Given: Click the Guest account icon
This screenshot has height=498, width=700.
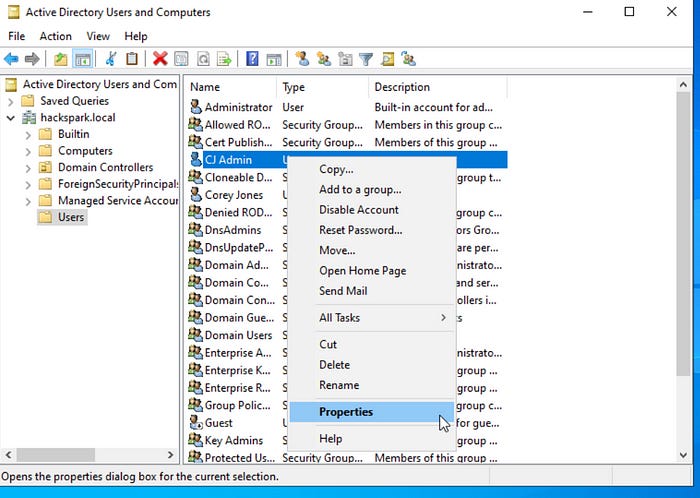Looking at the screenshot, I should tap(196, 423).
